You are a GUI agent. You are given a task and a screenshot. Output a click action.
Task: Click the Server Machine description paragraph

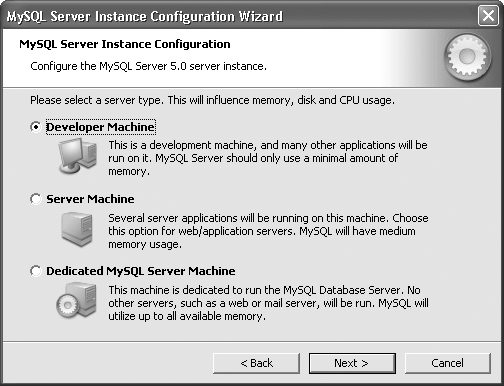click(268, 231)
